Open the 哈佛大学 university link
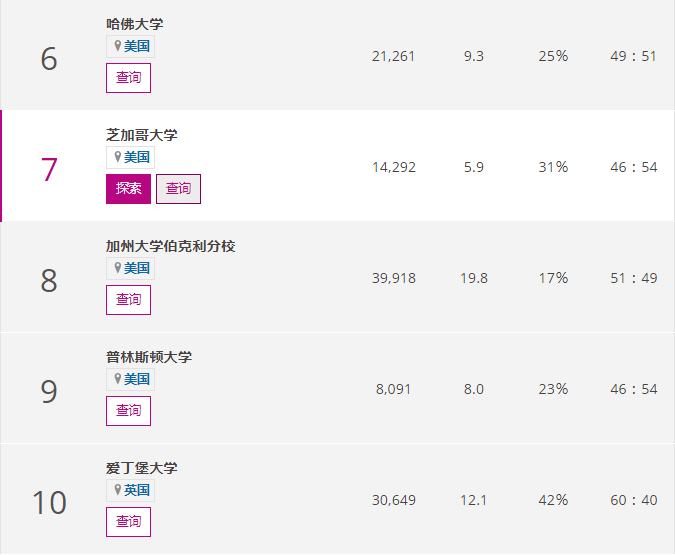This screenshot has width=675, height=555. point(135,23)
